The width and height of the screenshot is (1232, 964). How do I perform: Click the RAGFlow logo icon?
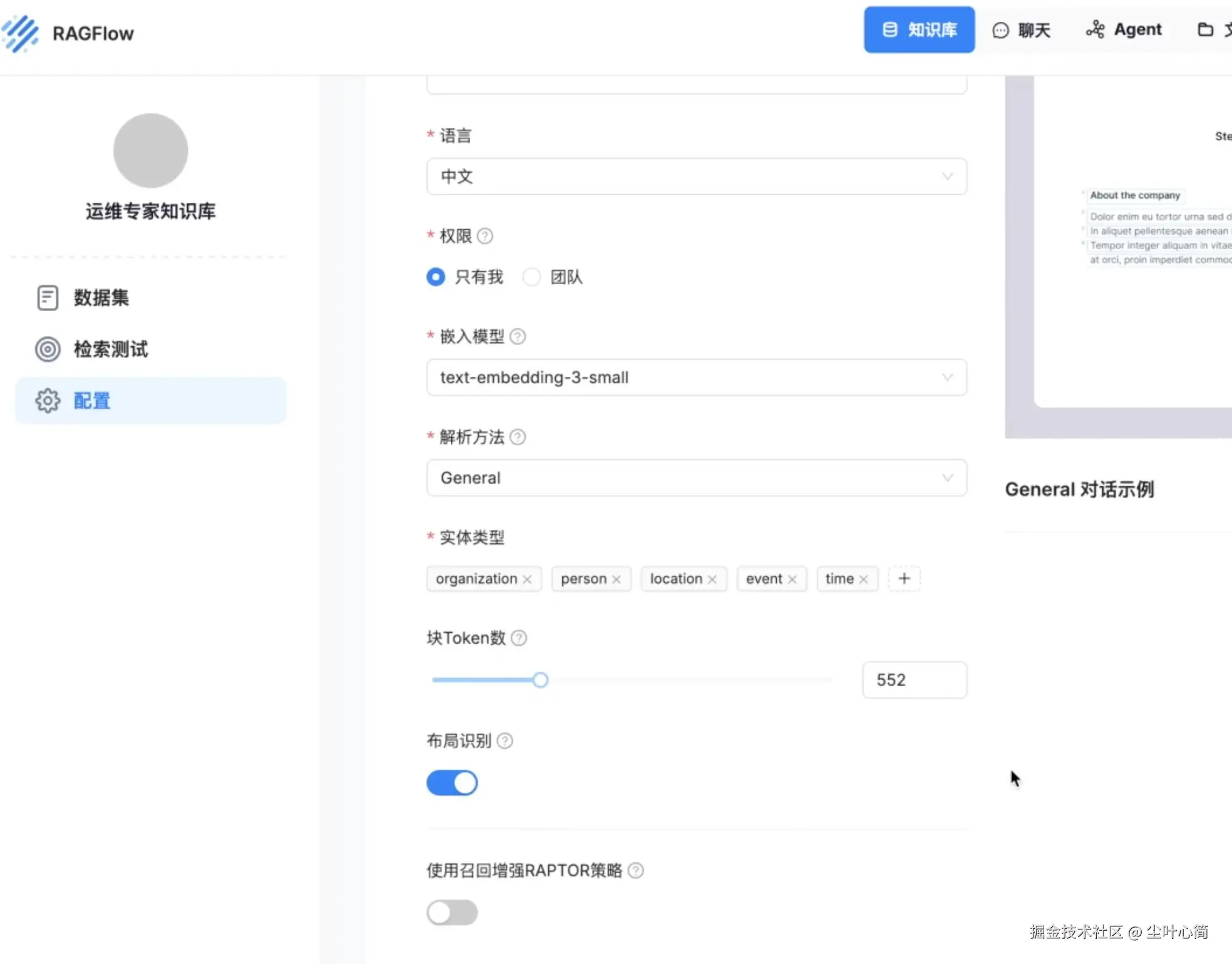21,33
